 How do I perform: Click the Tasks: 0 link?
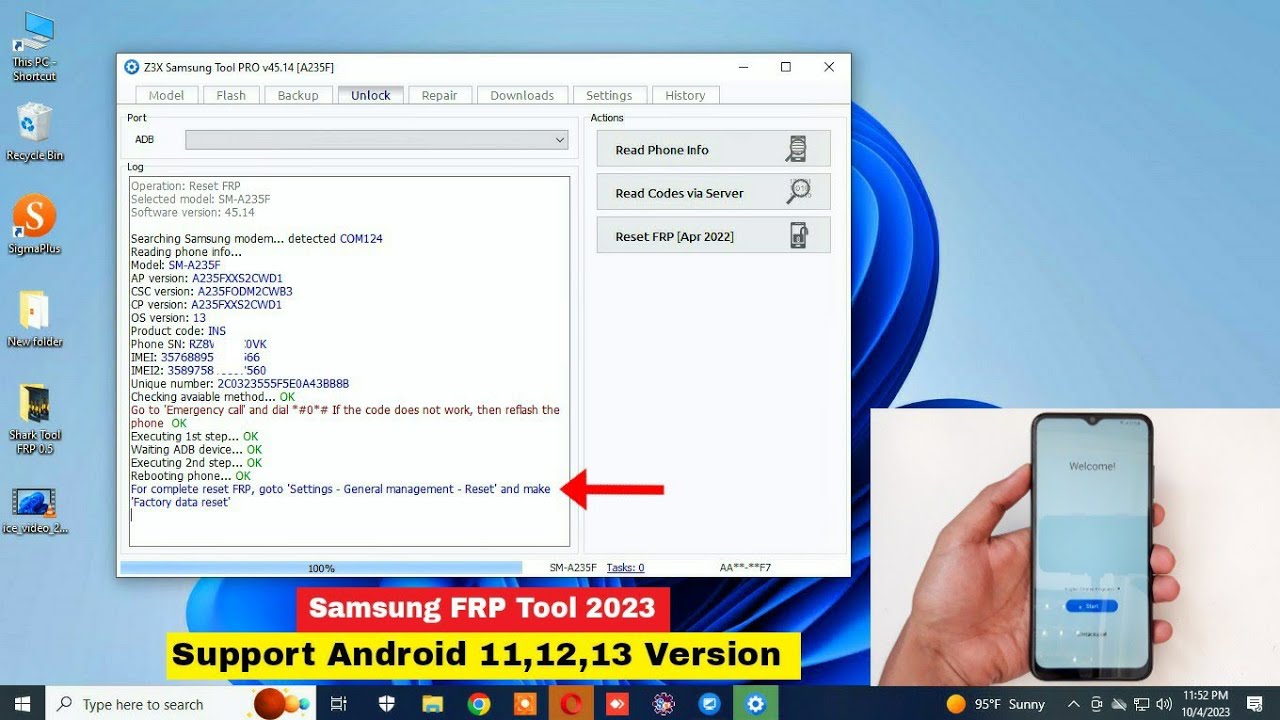pyautogui.click(x=625, y=568)
